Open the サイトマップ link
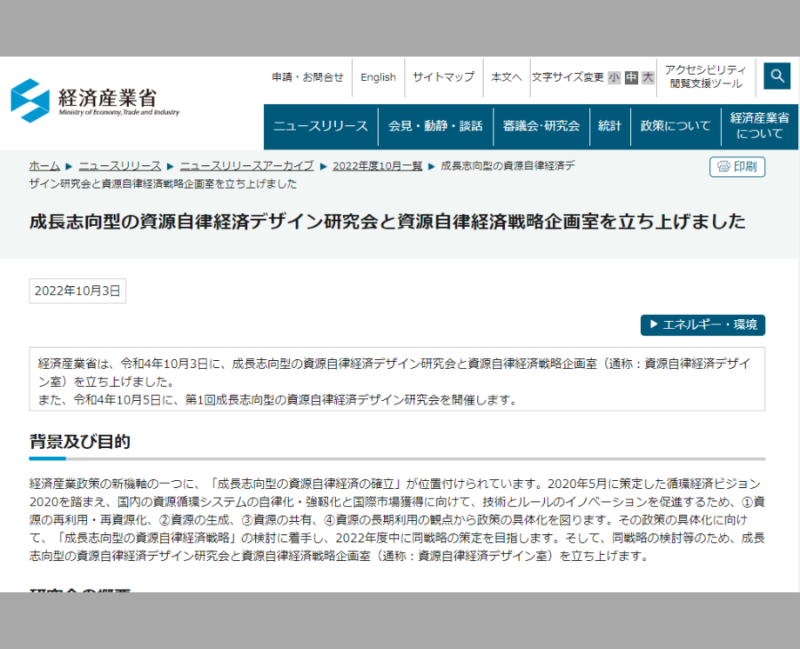This screenshot has height=649, width=800. (x=443, y=77)
